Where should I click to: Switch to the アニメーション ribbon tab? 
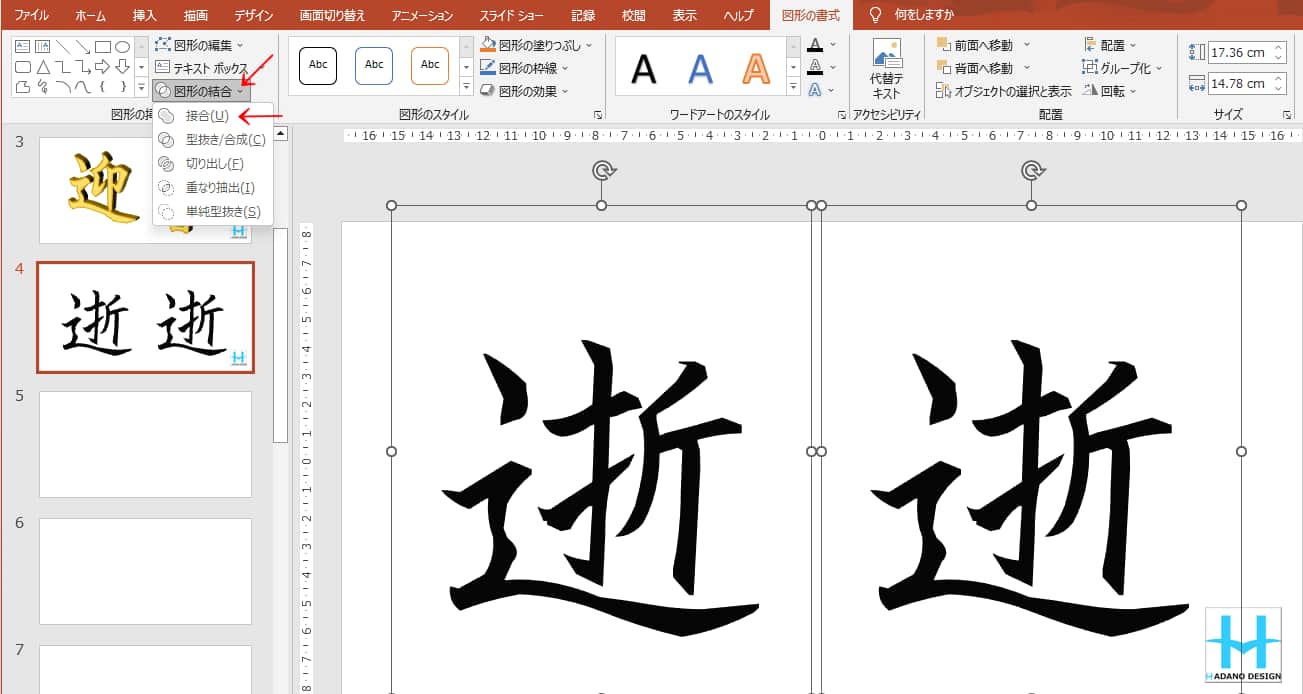(x=422, y=15)
